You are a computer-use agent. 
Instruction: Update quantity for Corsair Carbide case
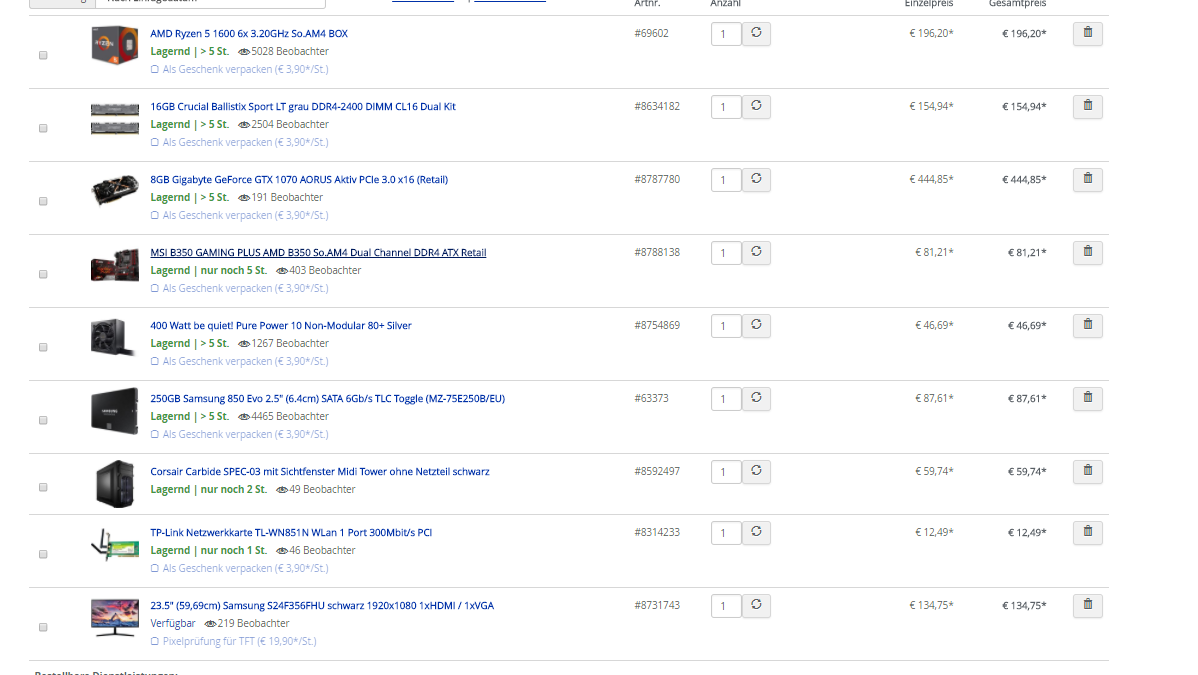click(756, 471)
